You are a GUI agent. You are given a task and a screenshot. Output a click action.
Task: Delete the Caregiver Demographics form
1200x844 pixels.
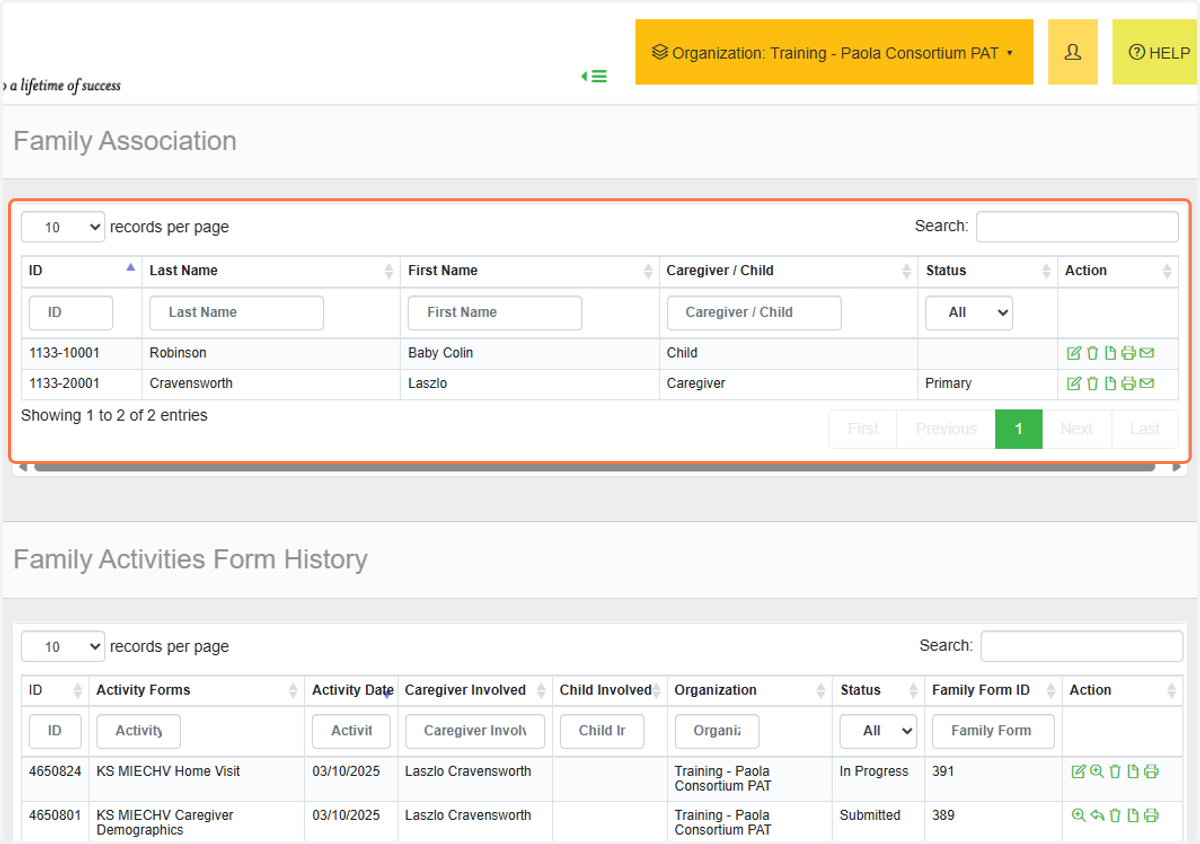(x=1115, y=816)
